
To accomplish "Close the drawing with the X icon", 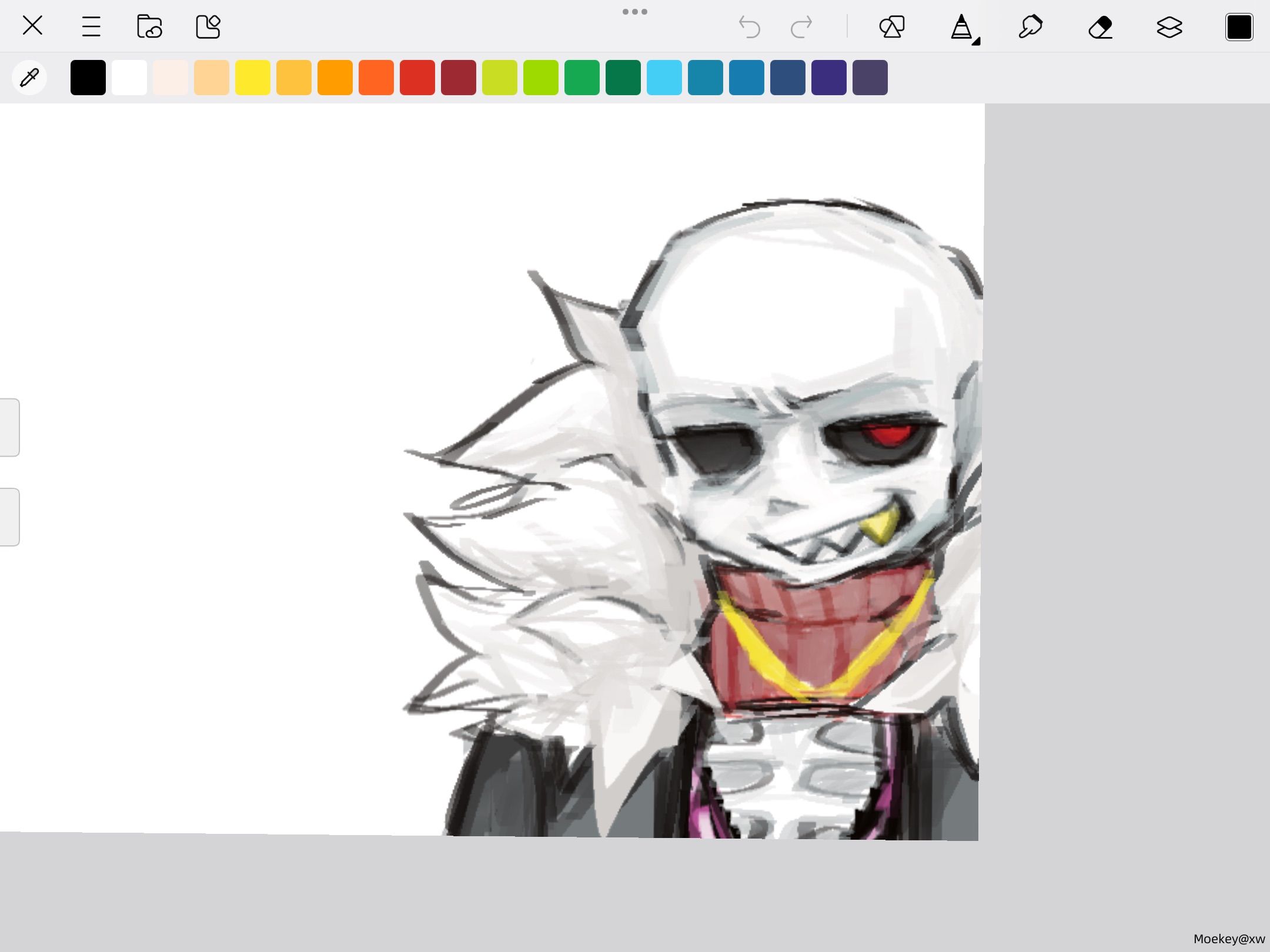I will [x=32, y=26].
